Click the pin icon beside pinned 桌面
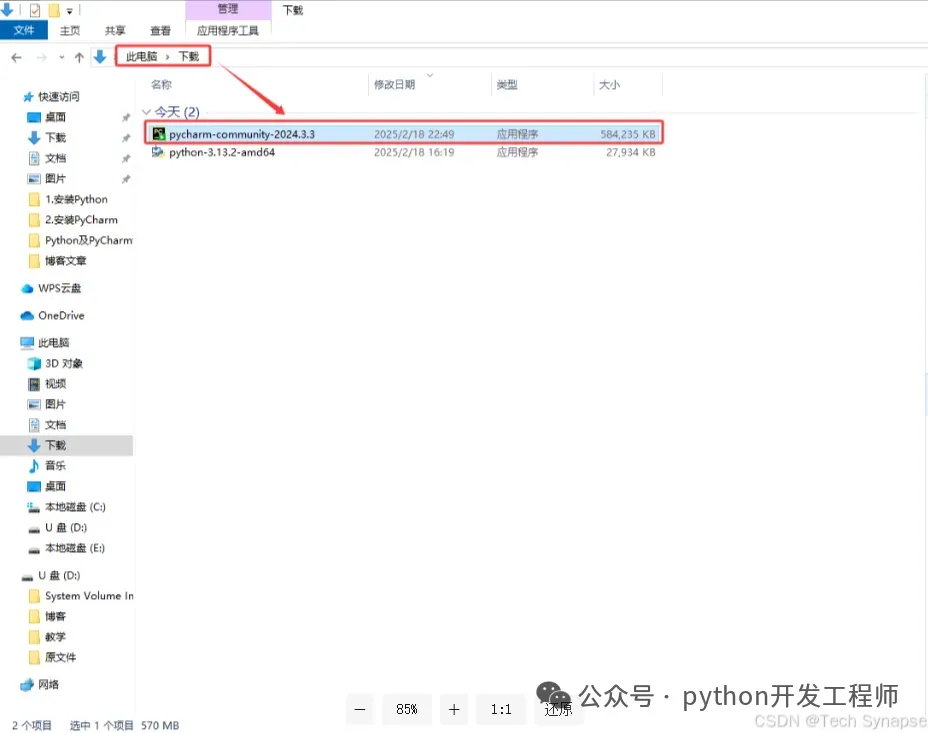This screenshot has width=928, height=733. coord(126,118)
